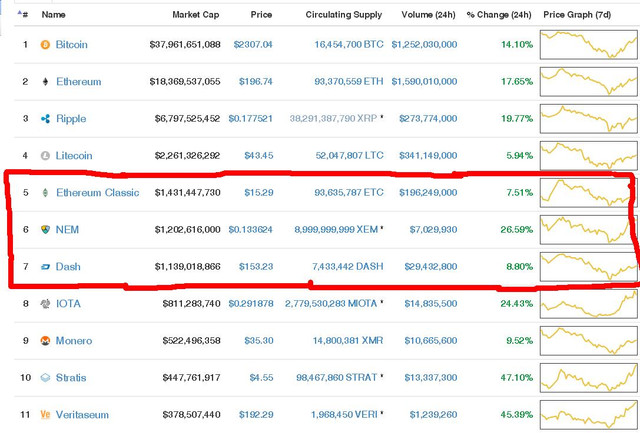The width and height of the screenshot is (640, 433).
Task: Sort by Market Cap column header
Action: (196, 15)
